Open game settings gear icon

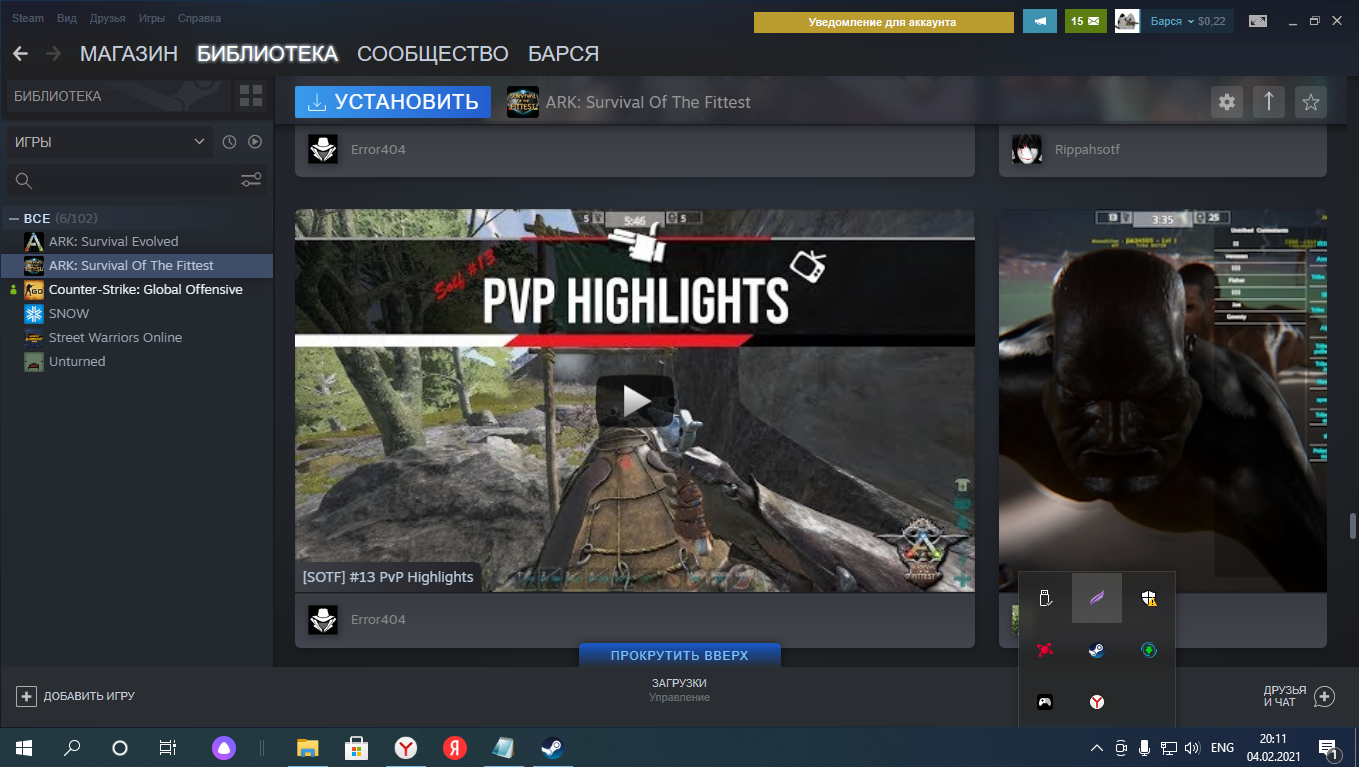[x=1227, y=101]
